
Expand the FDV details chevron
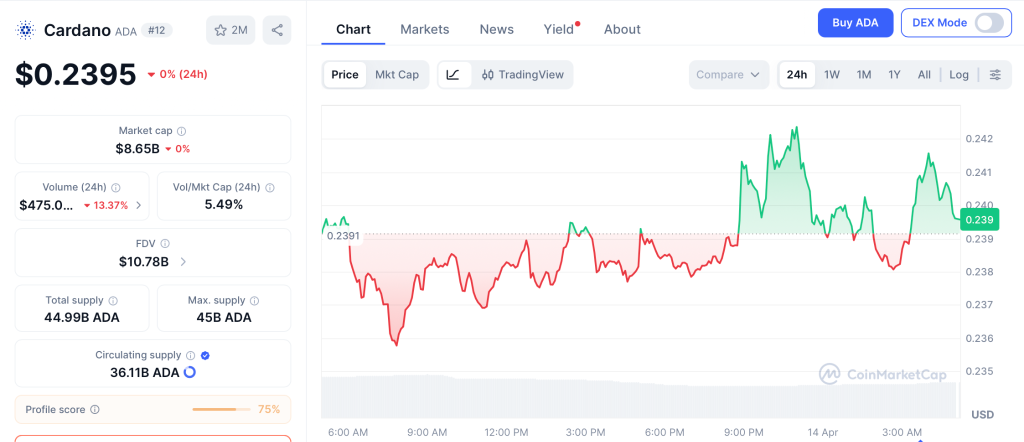click(x=183, y=262)
